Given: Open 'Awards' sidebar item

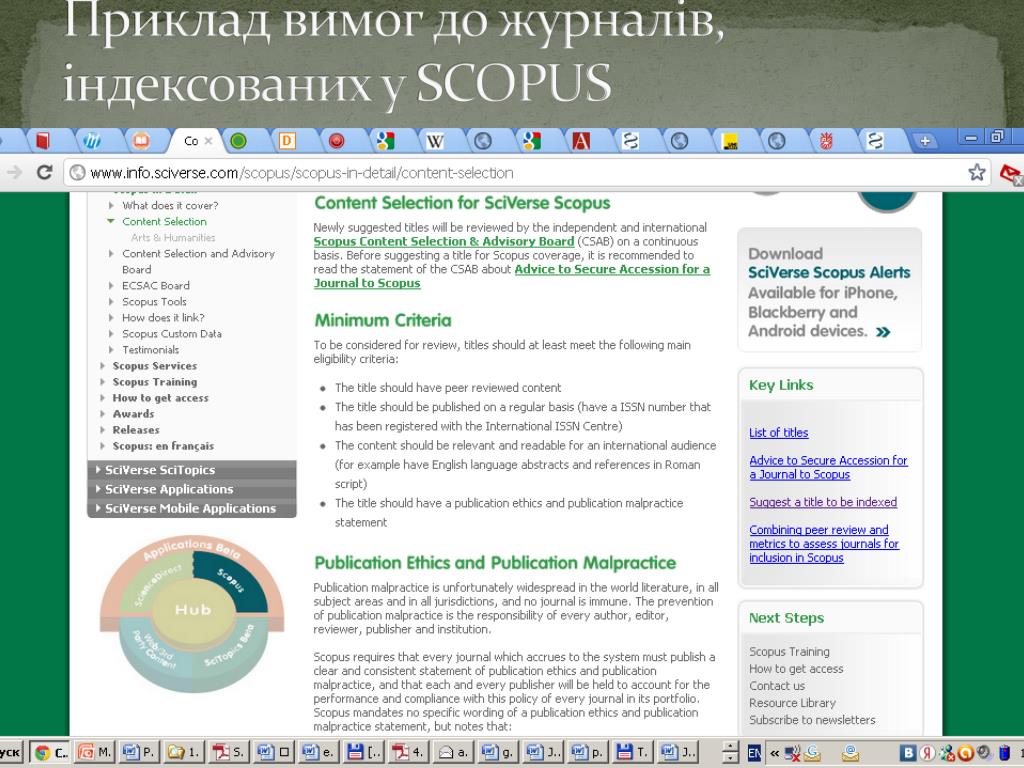Looking at the screenshot, I should point(133,414).
